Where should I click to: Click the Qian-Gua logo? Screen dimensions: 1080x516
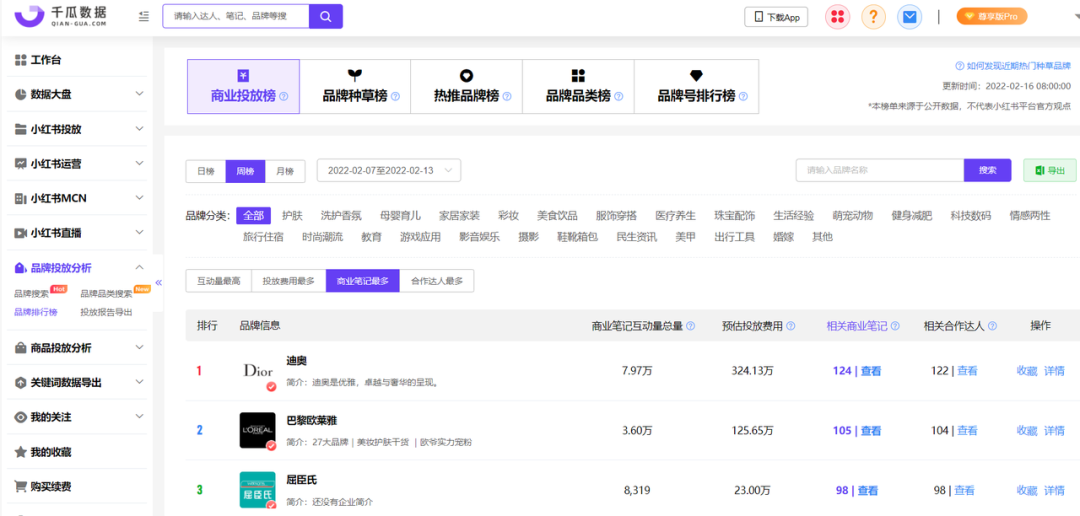(60, 15)
